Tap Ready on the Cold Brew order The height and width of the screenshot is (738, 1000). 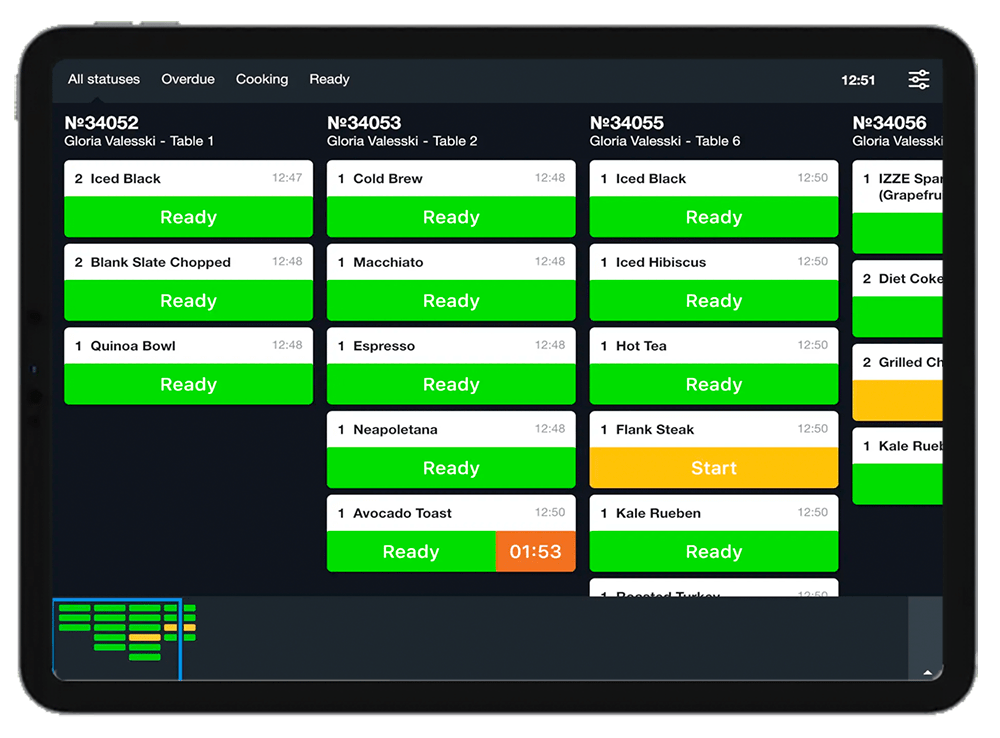(451, 217)
